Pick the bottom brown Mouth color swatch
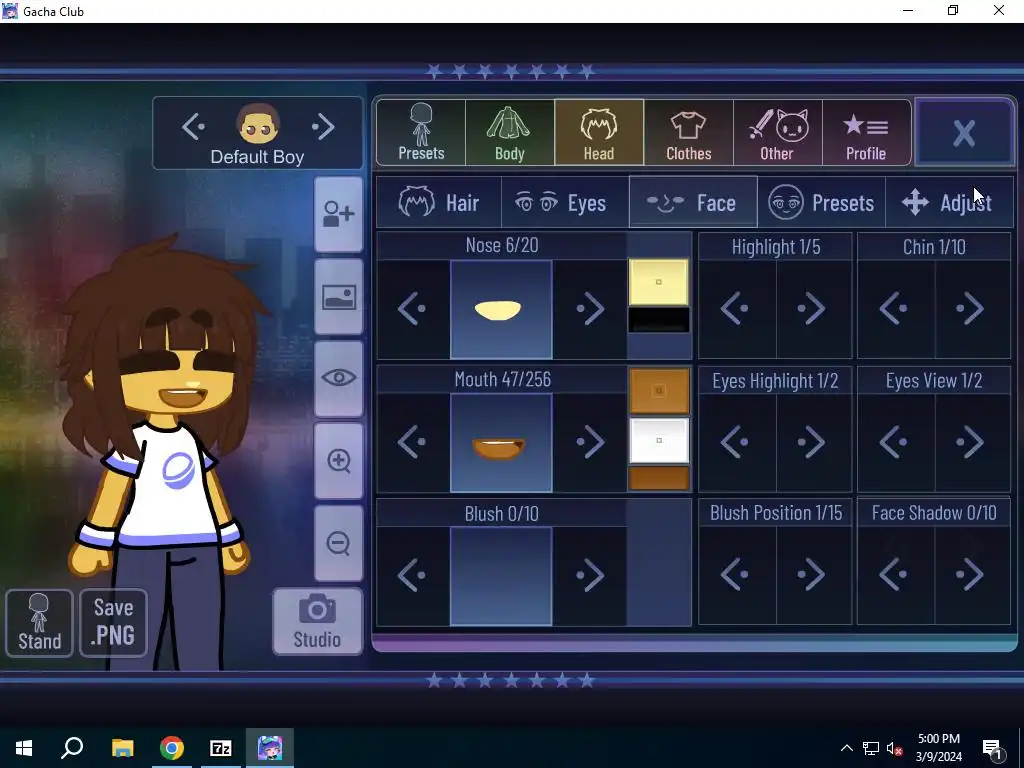1024x768 pixels. pyautogui.click(x=659, y=478)
